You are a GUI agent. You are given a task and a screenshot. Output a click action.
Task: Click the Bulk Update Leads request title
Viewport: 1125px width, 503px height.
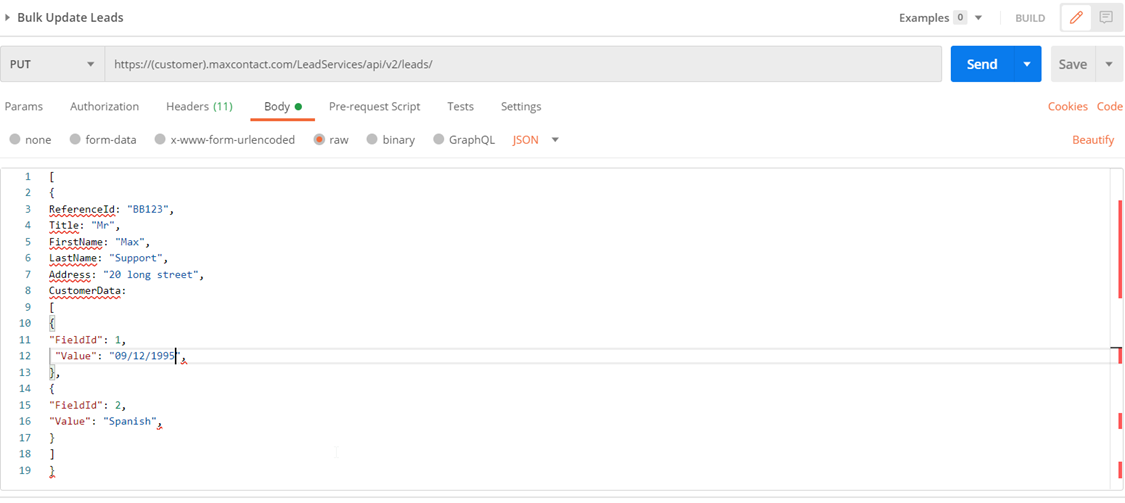[x=70, y=18]
